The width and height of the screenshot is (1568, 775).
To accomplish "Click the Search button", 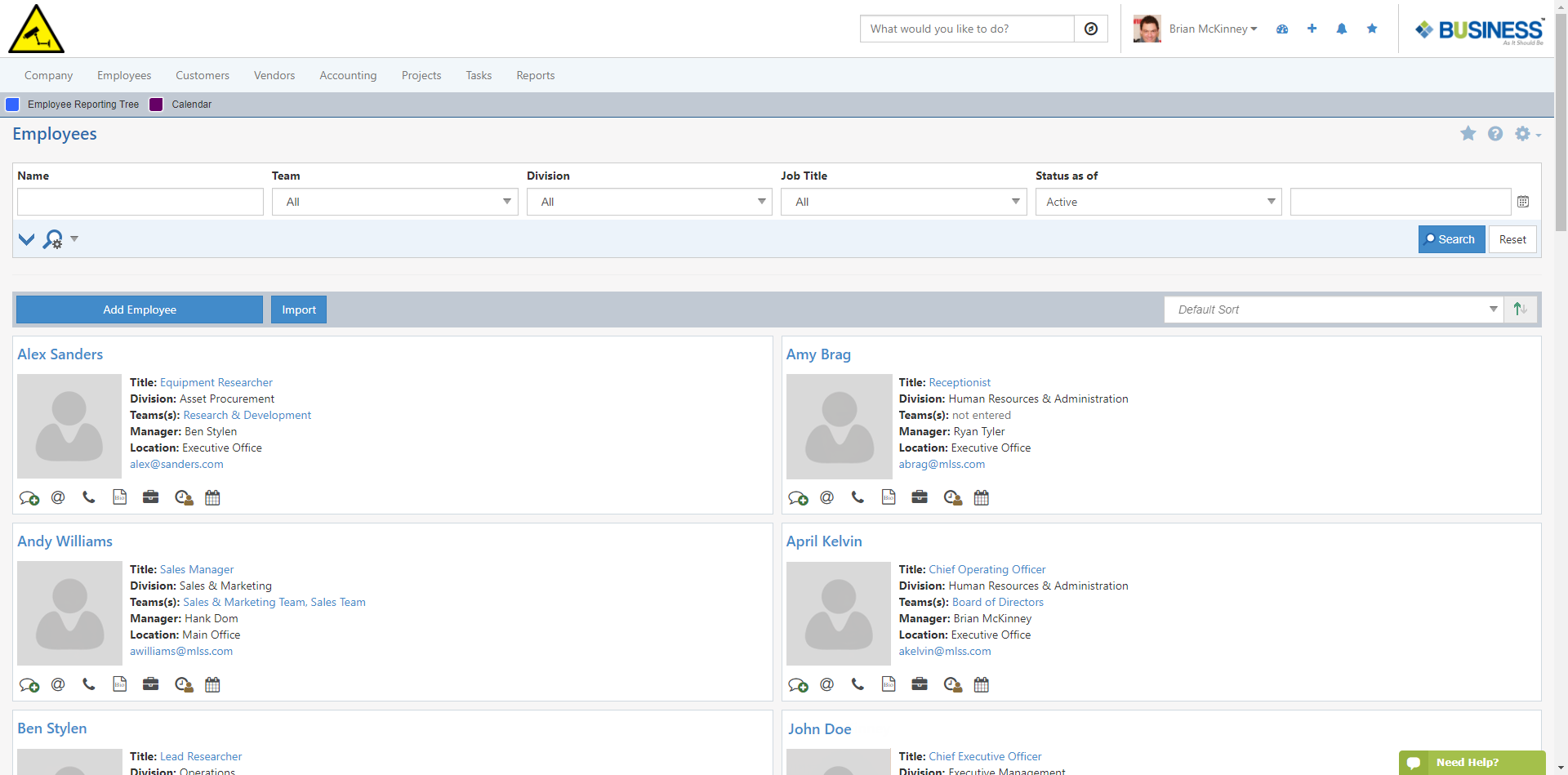I will (1452, 239).
